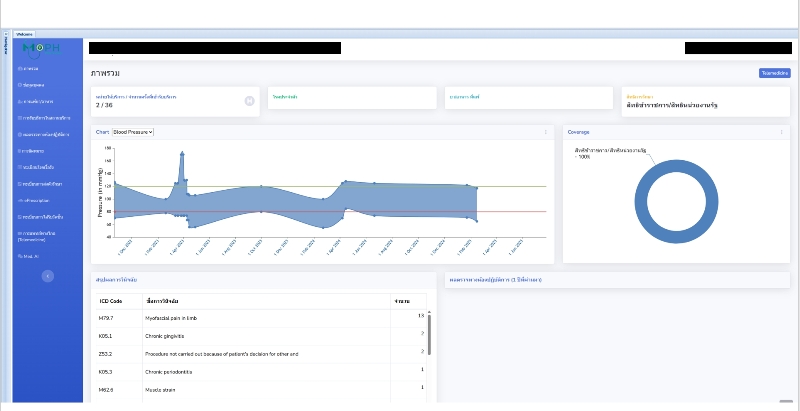Switch to the Welcome tab
The image size is (800, 411).
pos(24,34)
